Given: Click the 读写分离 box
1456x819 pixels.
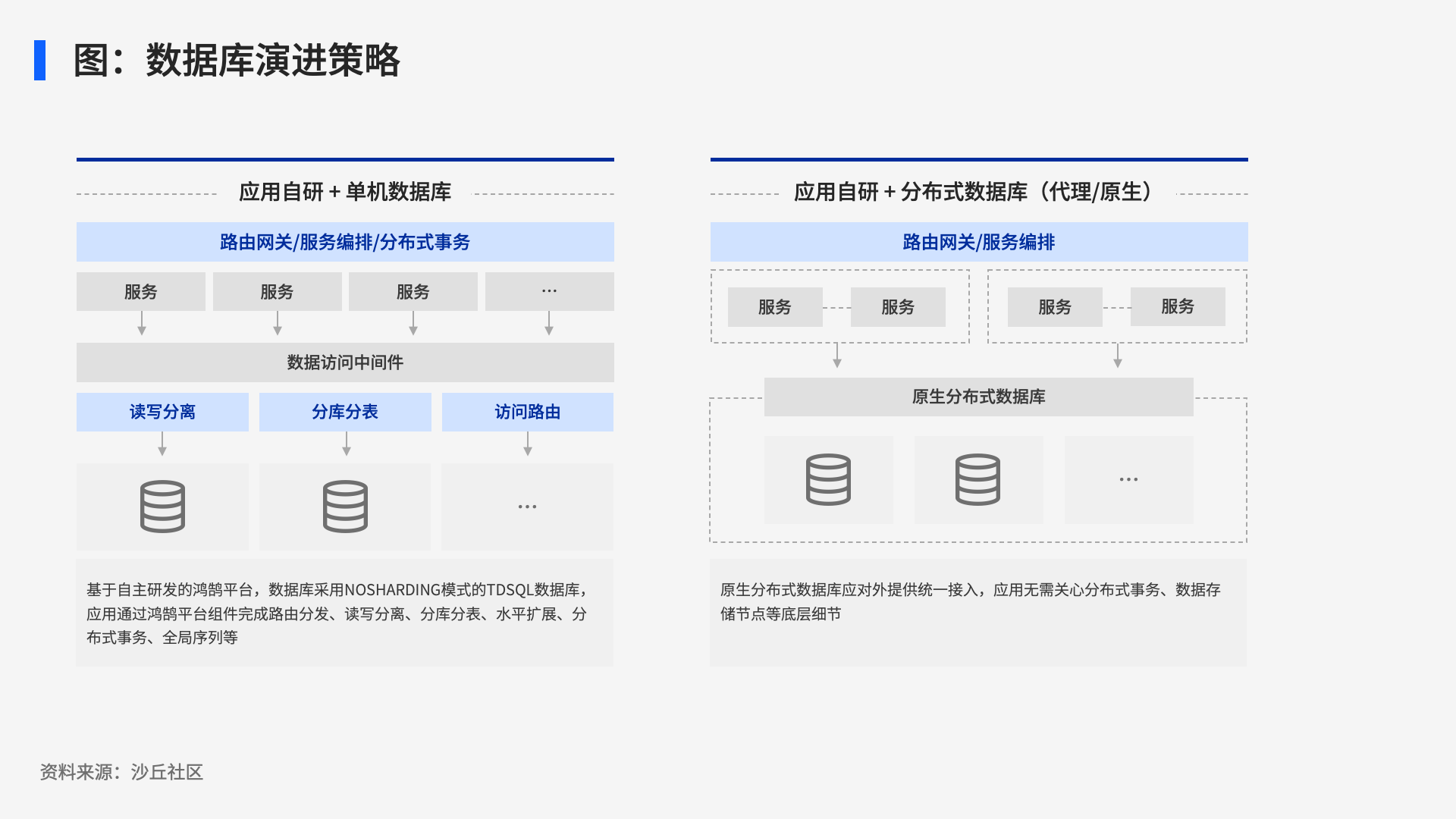Looking at the screenshot, I should point(162,412).
